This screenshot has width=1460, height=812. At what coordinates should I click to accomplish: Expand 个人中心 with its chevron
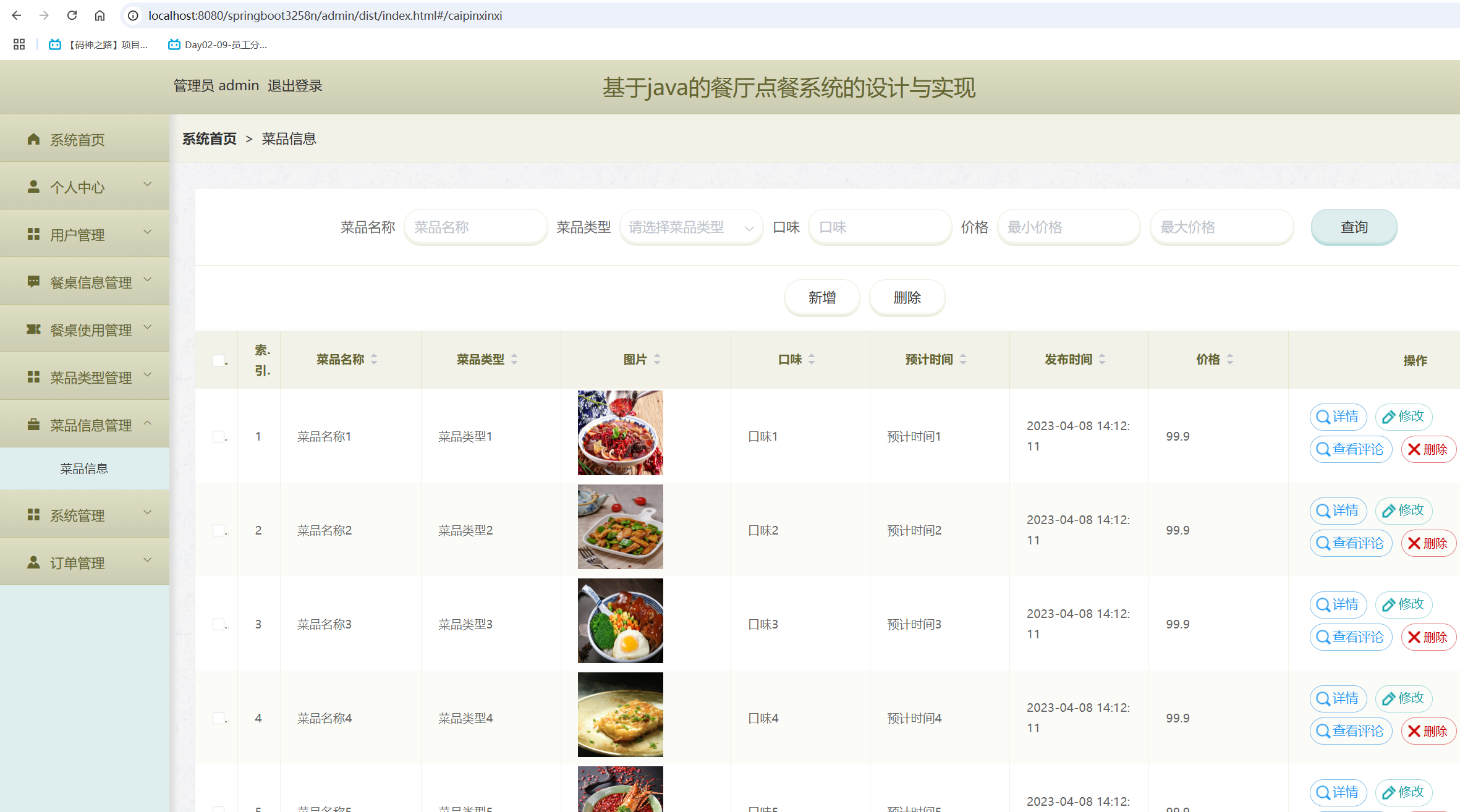[148, 184]
